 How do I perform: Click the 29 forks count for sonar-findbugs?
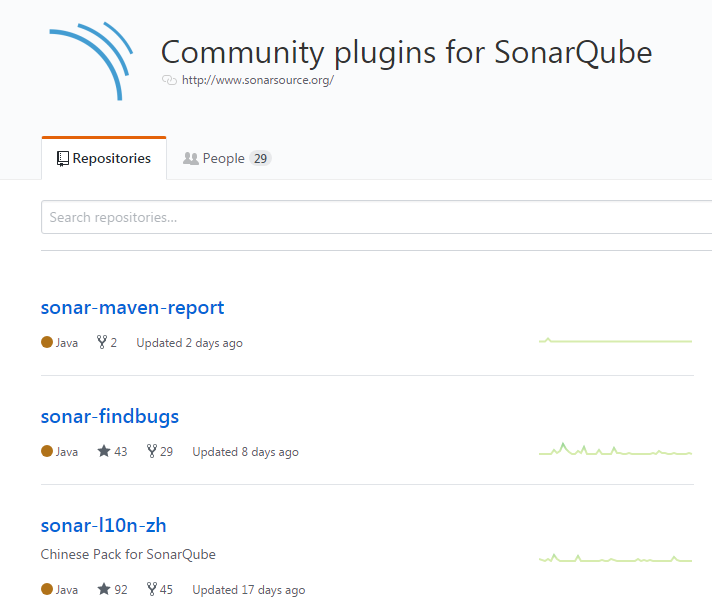(166, 452)
